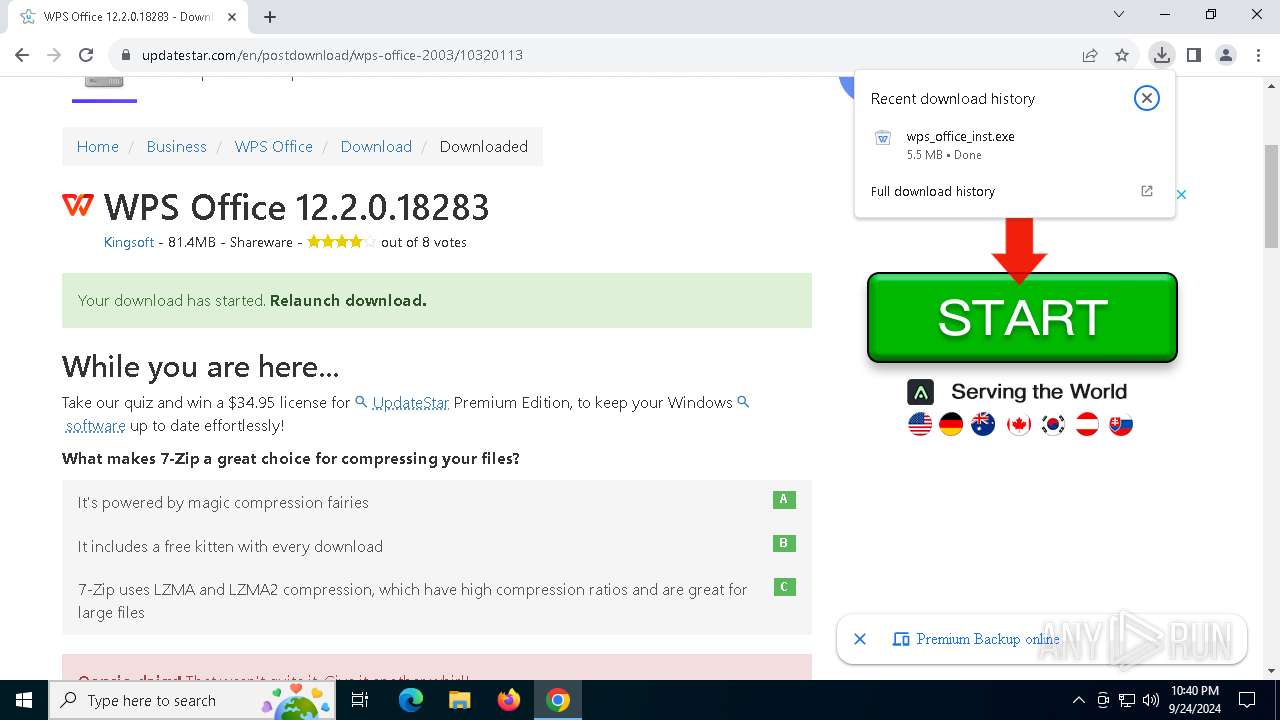This screenshot has height=720, width=1280.
Task: Click the network tray icon
Action: pos(1127,700)
